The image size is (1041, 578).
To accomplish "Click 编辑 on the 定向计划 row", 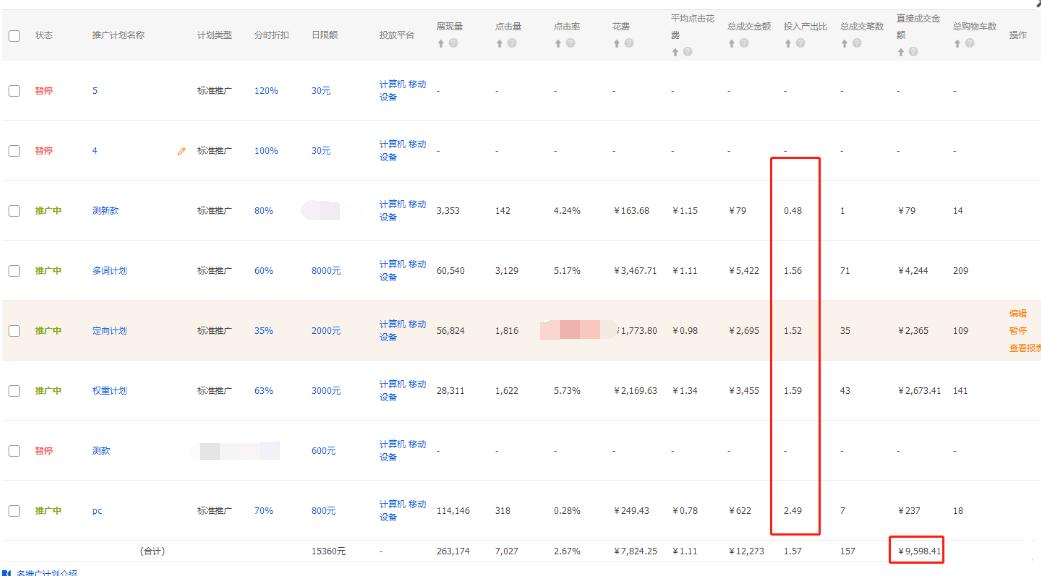I will (1017, 311).
